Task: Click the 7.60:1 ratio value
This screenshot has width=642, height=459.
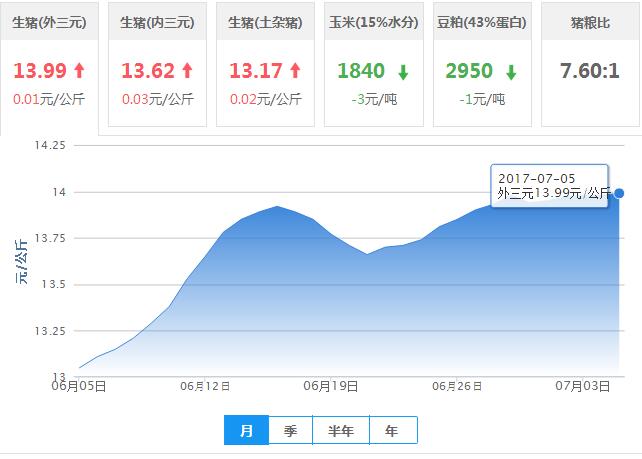Action: tap(590, 71)
